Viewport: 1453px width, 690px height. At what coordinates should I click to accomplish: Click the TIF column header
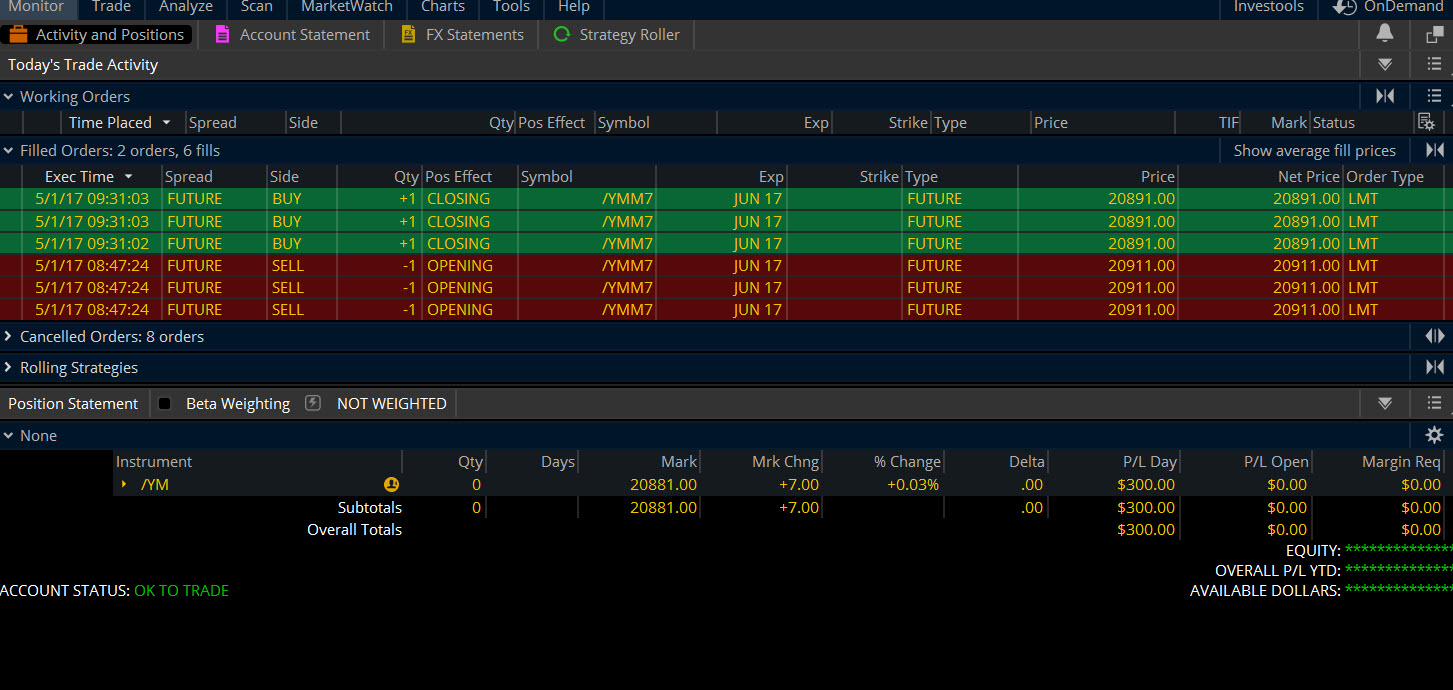(1228, 122)
